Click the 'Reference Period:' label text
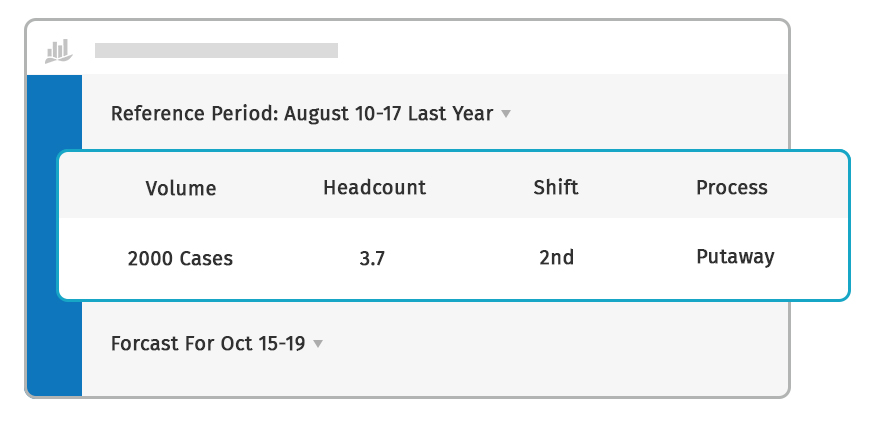 click(194, 114)
